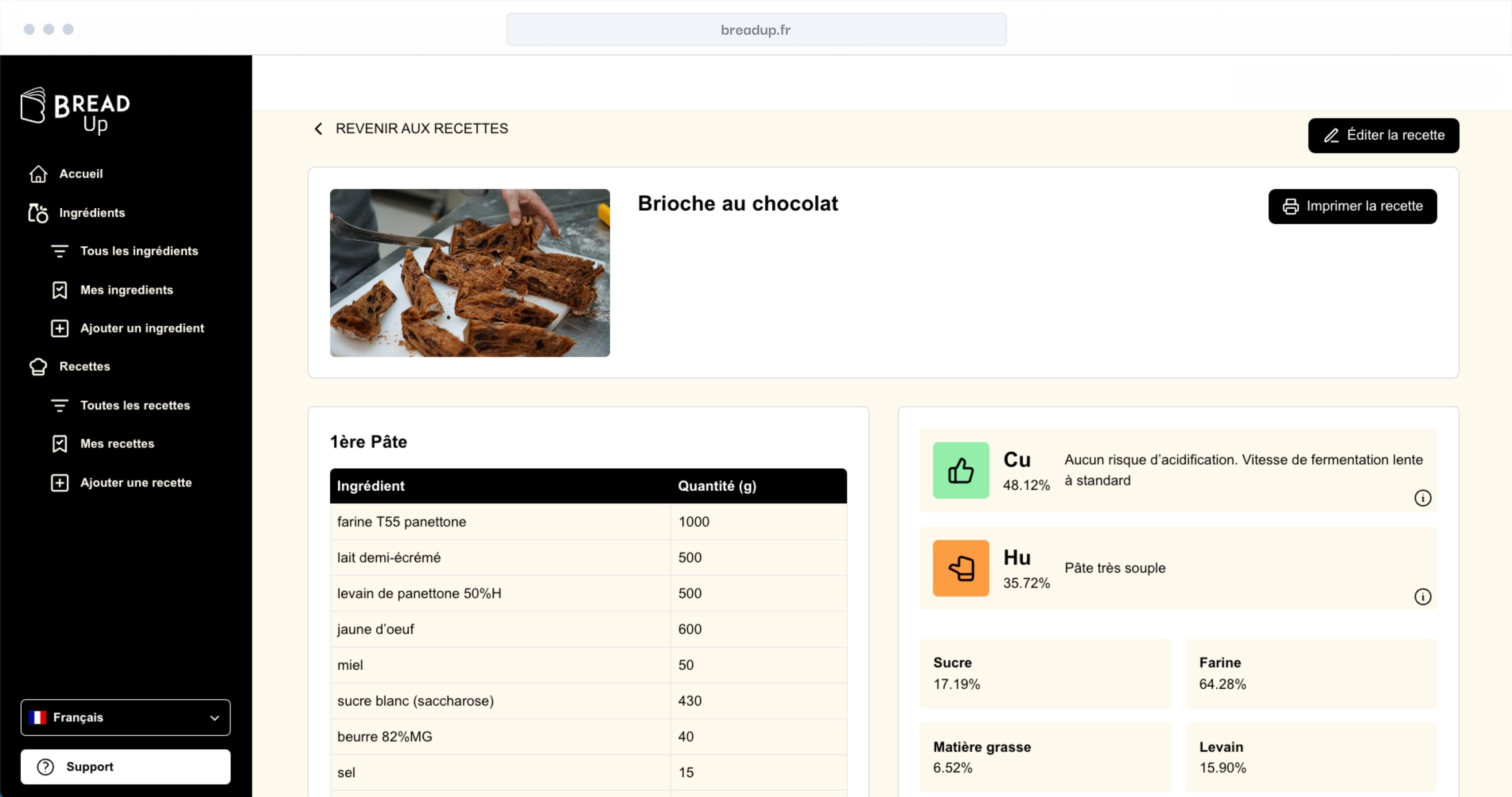The width and height of the screenshot is (1512, 797).
Task: Select the beurre 82%MG cell
Action: click(500, 736)
